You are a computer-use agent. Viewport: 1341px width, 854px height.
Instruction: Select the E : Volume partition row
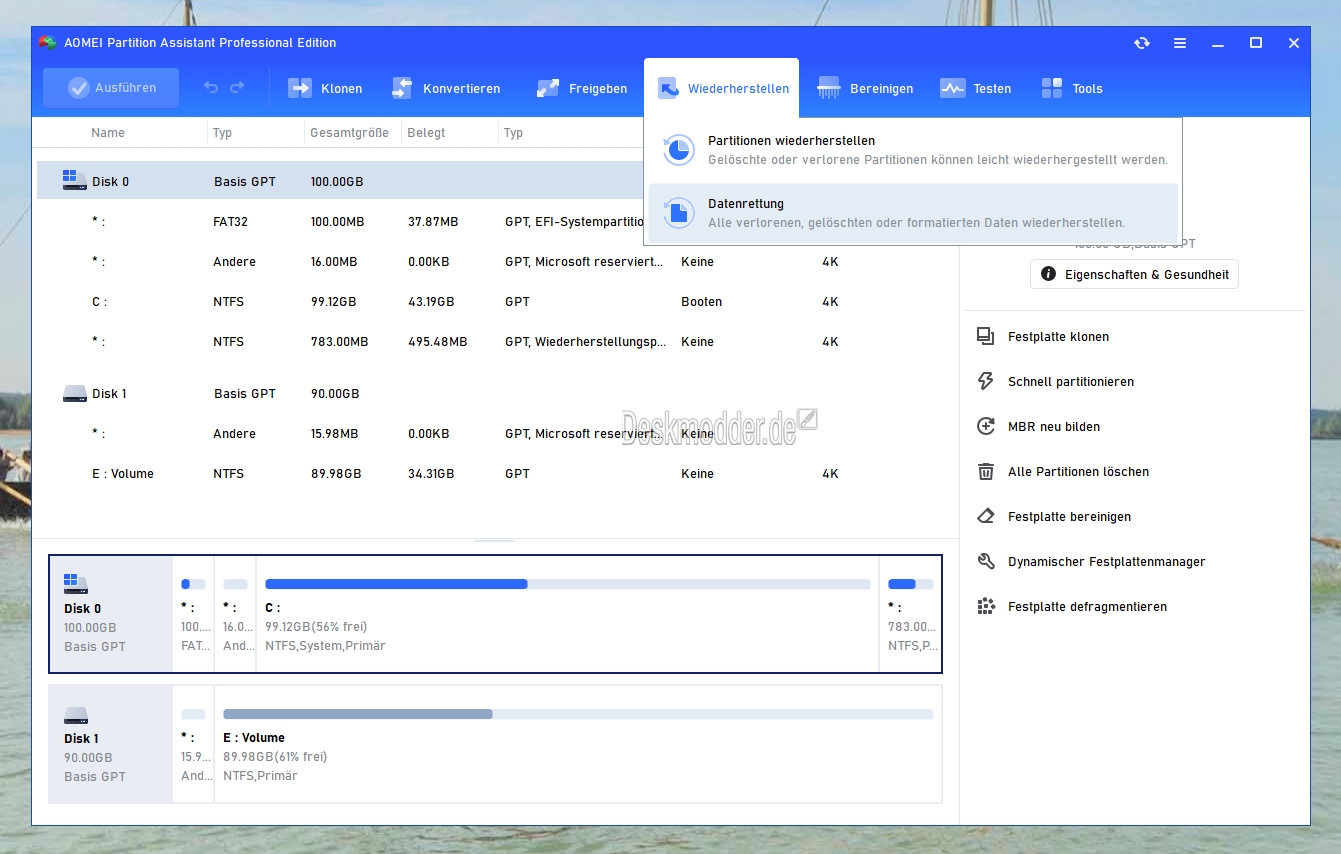click(x=496, y=473)
